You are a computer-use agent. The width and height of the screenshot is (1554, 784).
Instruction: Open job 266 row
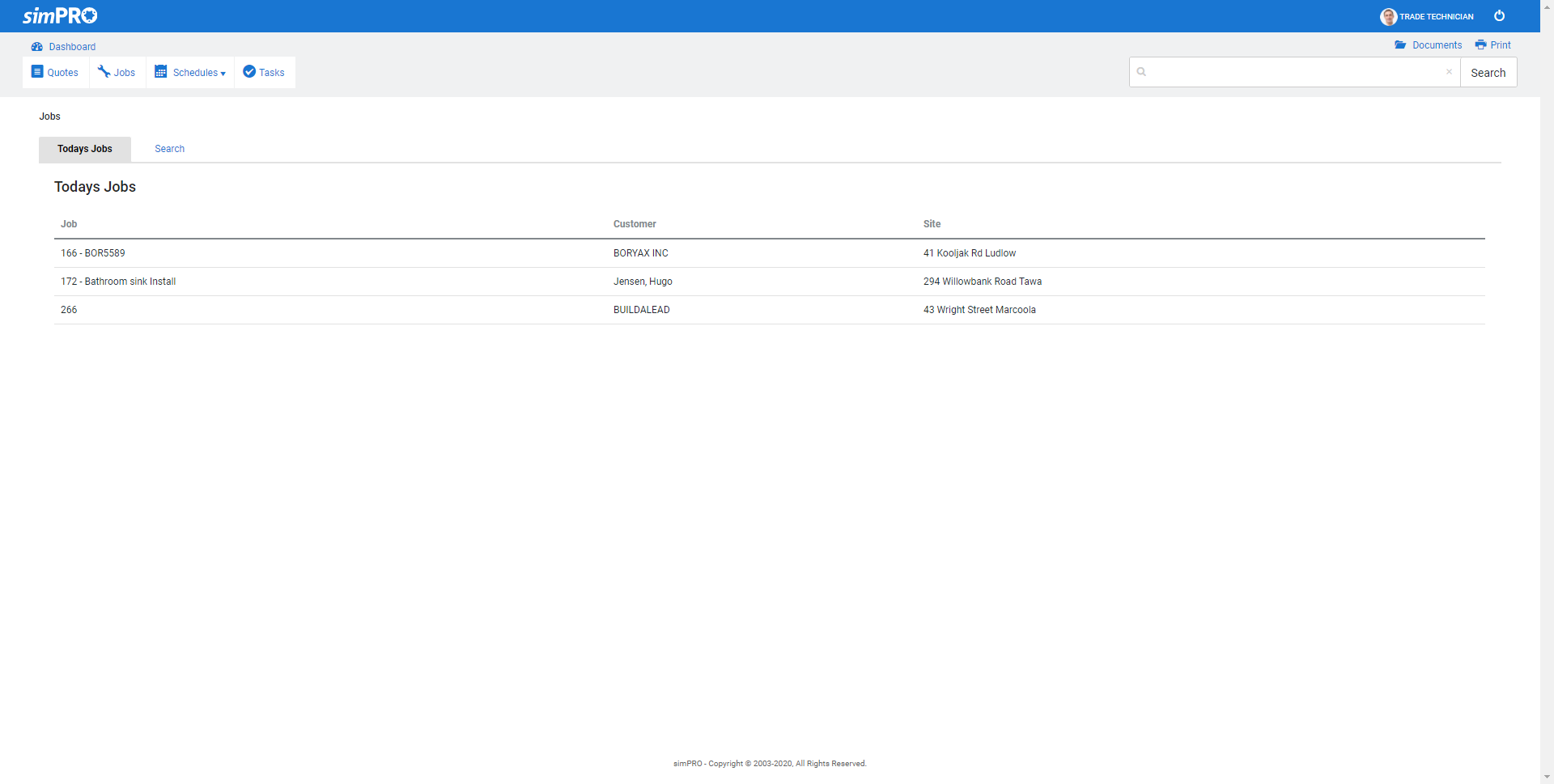69,310
